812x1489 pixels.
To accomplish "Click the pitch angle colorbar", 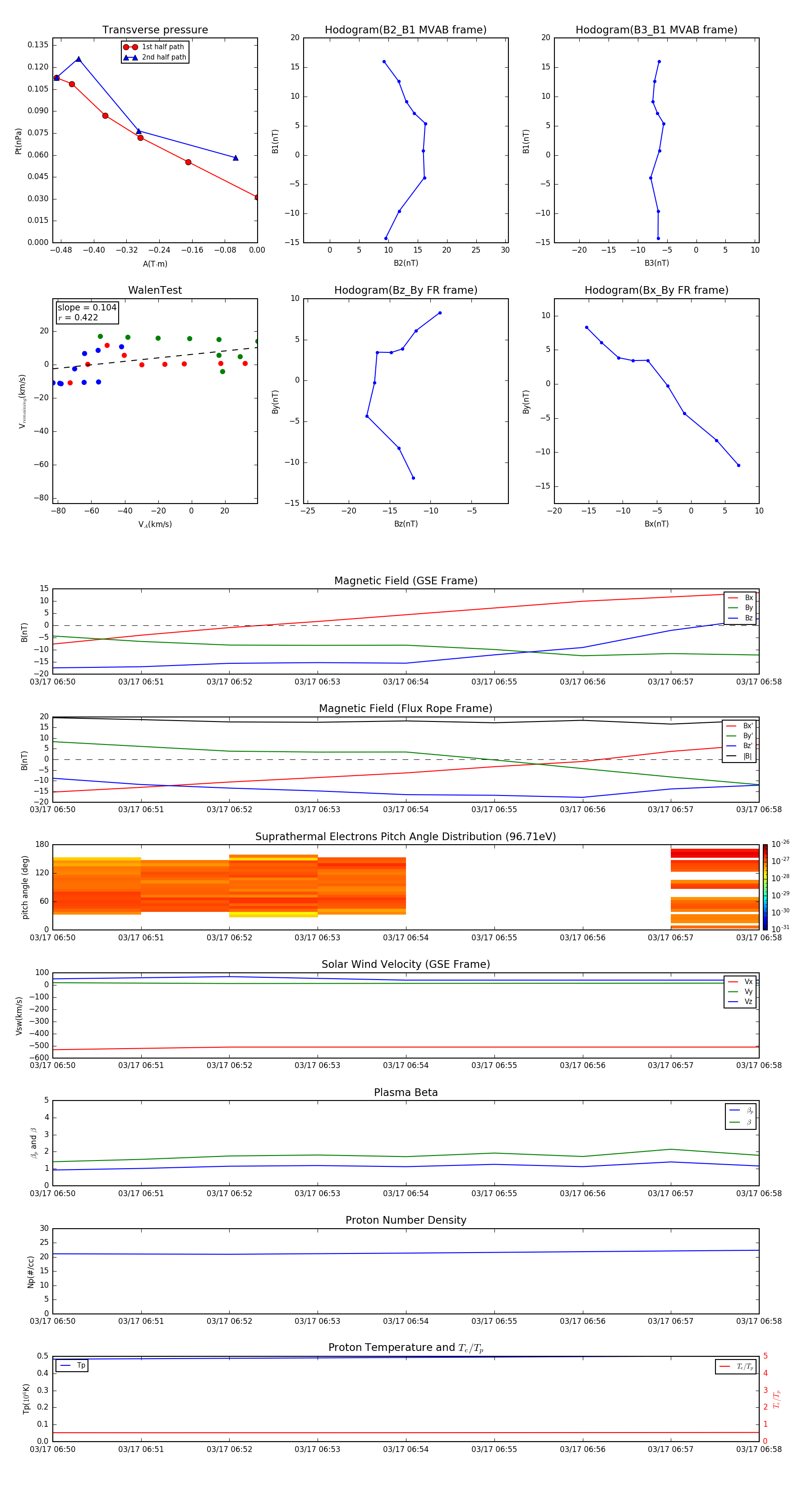I will click(x=765, y=887).
